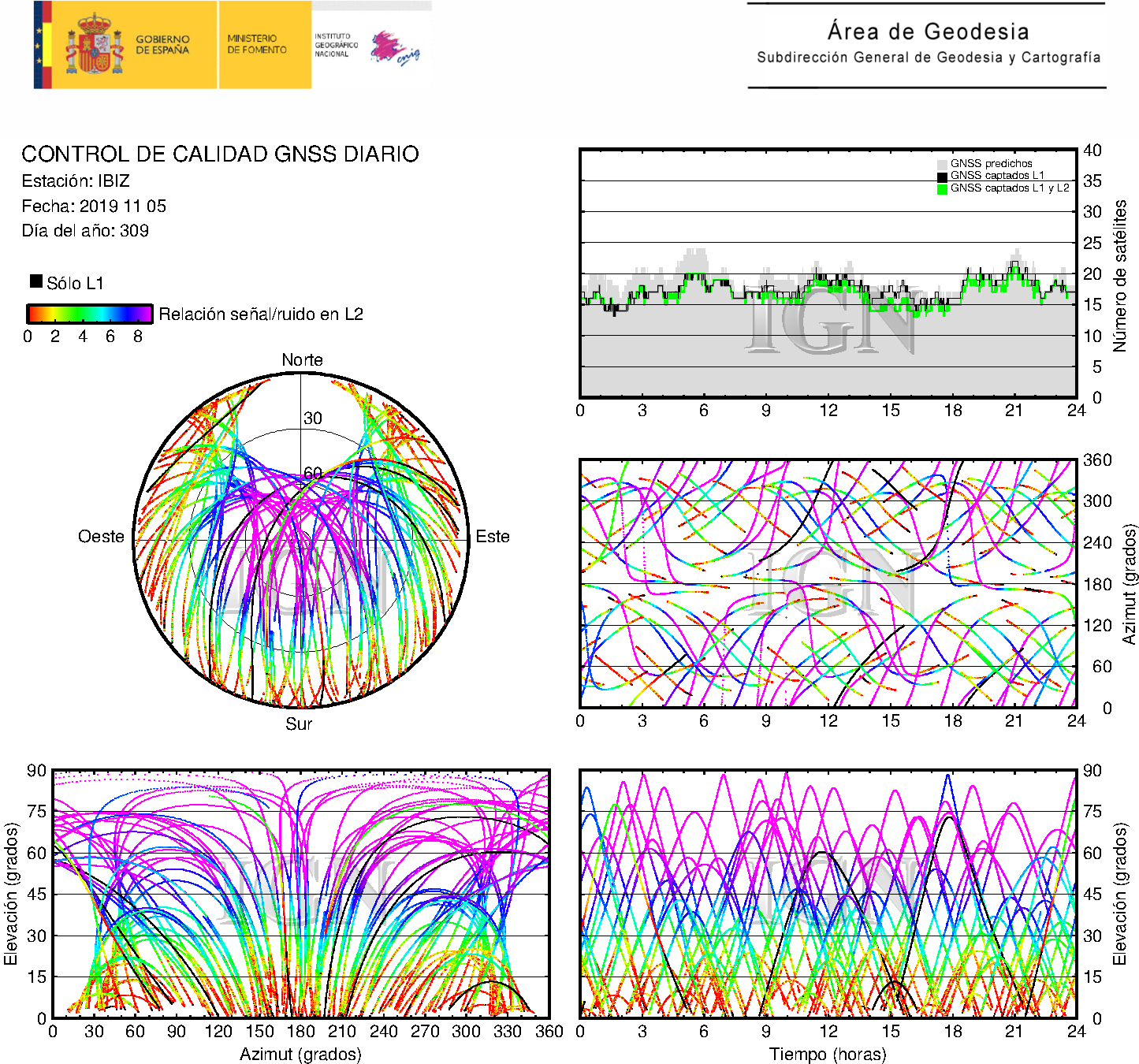
Task: Select the Subdirección General de Geodesia subtitle
Action: pyautogui.click(x=928, y=58)
